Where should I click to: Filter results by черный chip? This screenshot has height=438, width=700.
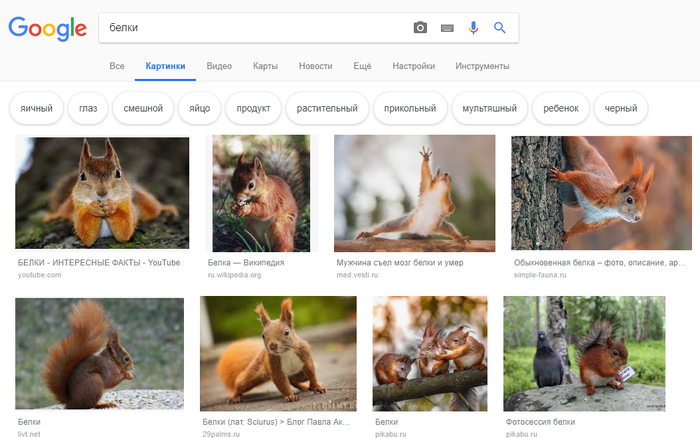(x=620, y=108)
